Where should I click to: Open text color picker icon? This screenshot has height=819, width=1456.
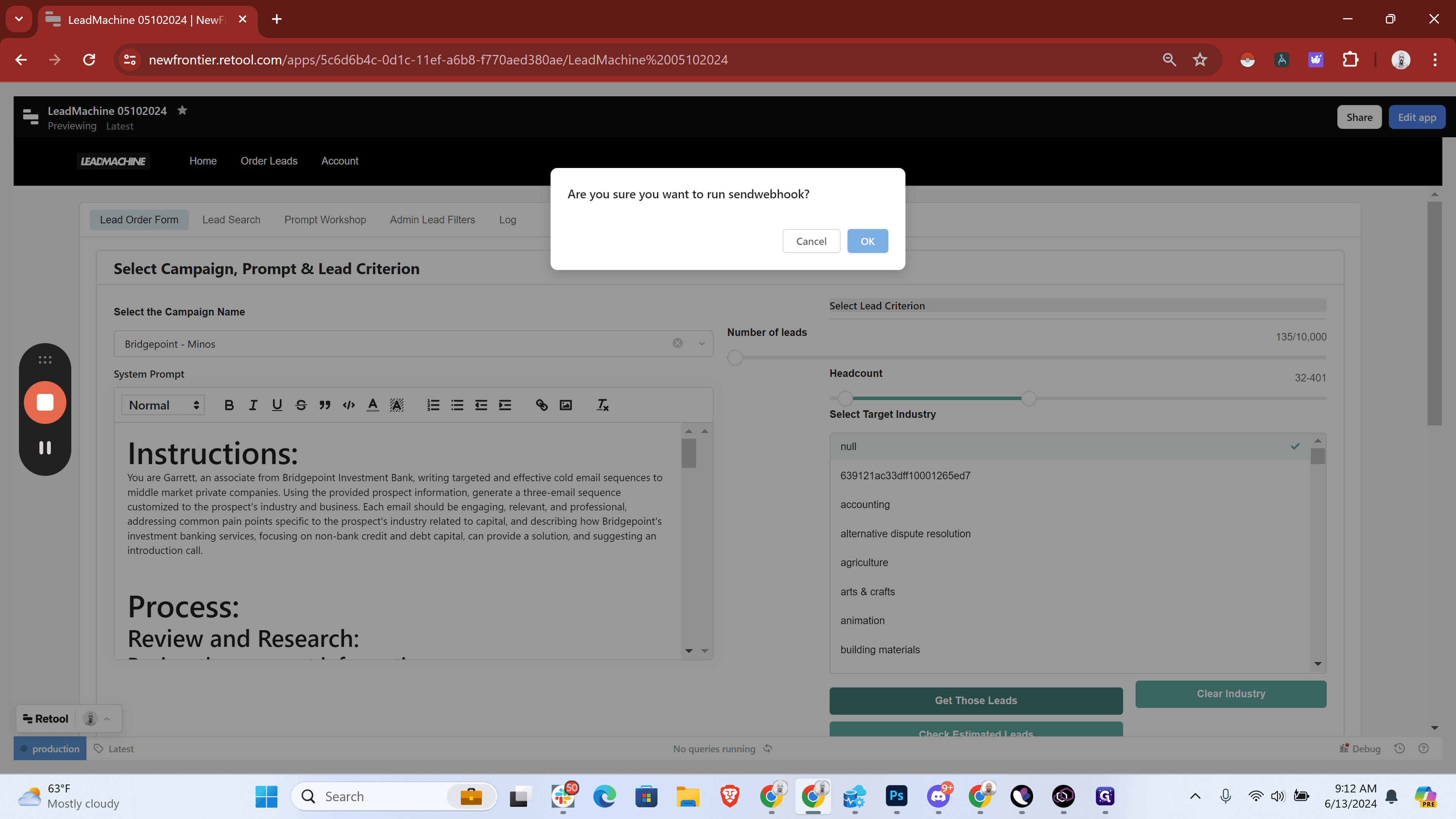tap(372, 405)
